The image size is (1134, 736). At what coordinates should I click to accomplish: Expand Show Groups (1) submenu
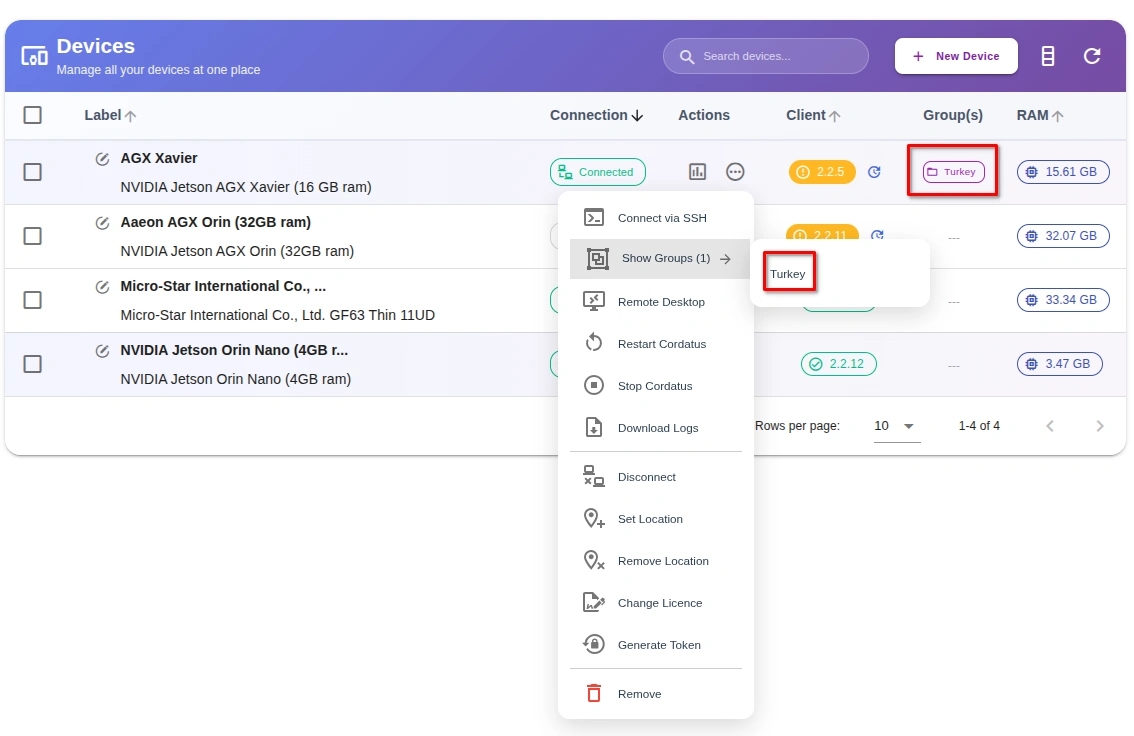[660, 259]
